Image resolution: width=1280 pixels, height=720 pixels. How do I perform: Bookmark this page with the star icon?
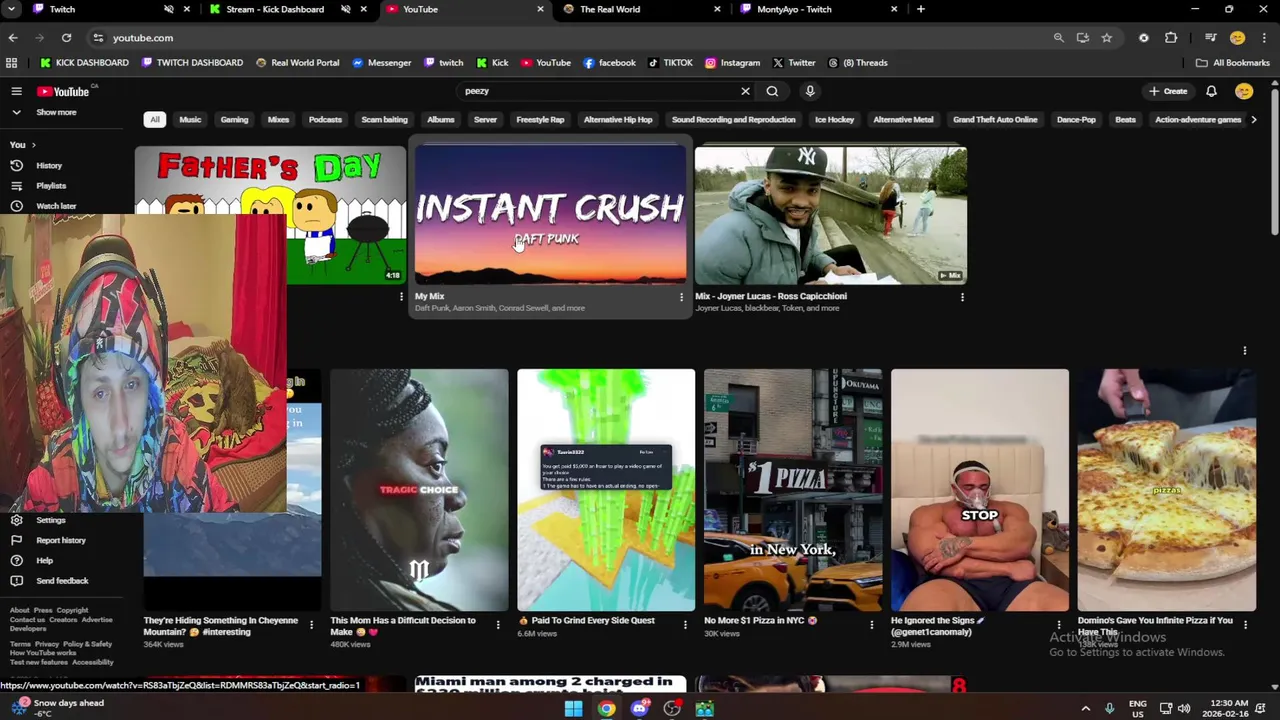tap(1106, 38)
